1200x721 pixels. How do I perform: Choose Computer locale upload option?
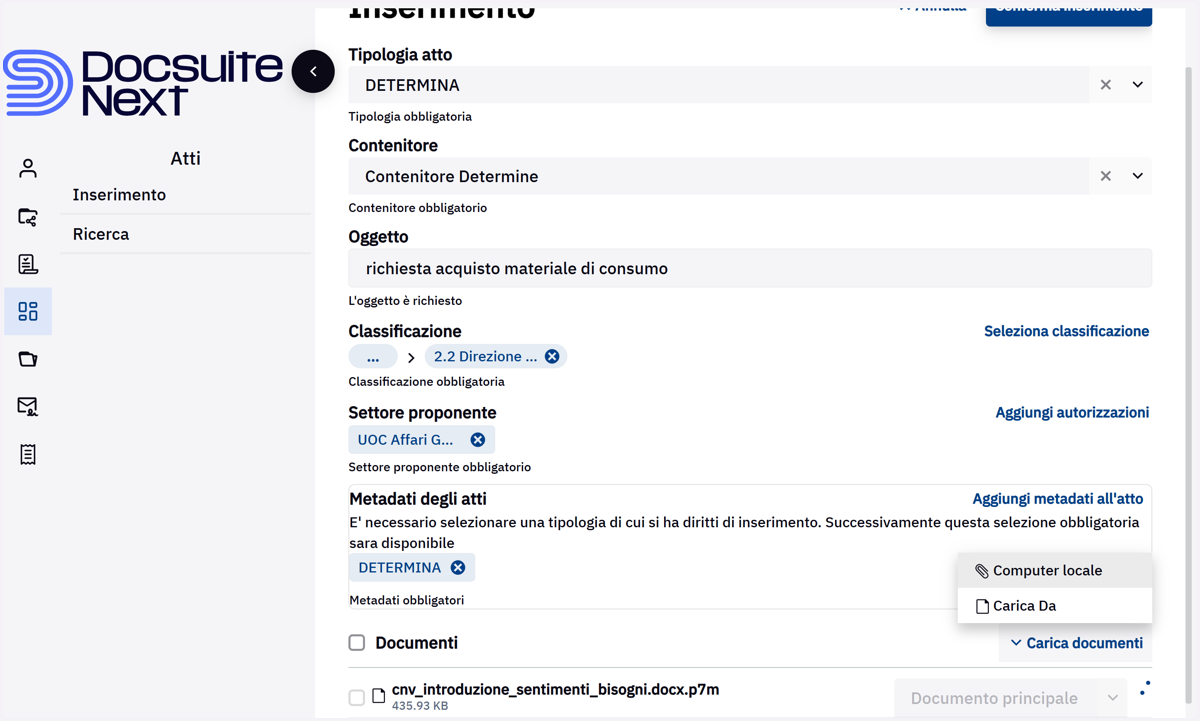tap(1055, 570)
